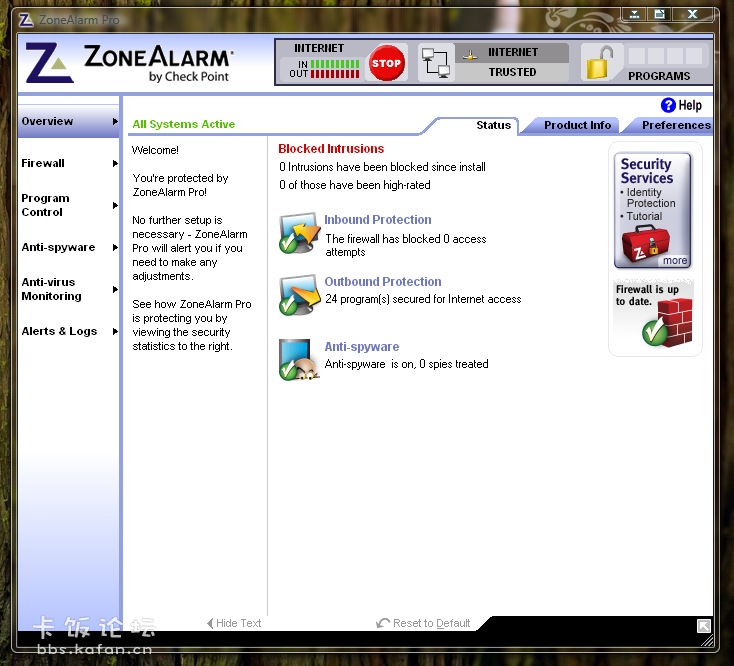Click the Anti-spyware monitor icon
Screen dimensions: 734x666
pos(299,359)
